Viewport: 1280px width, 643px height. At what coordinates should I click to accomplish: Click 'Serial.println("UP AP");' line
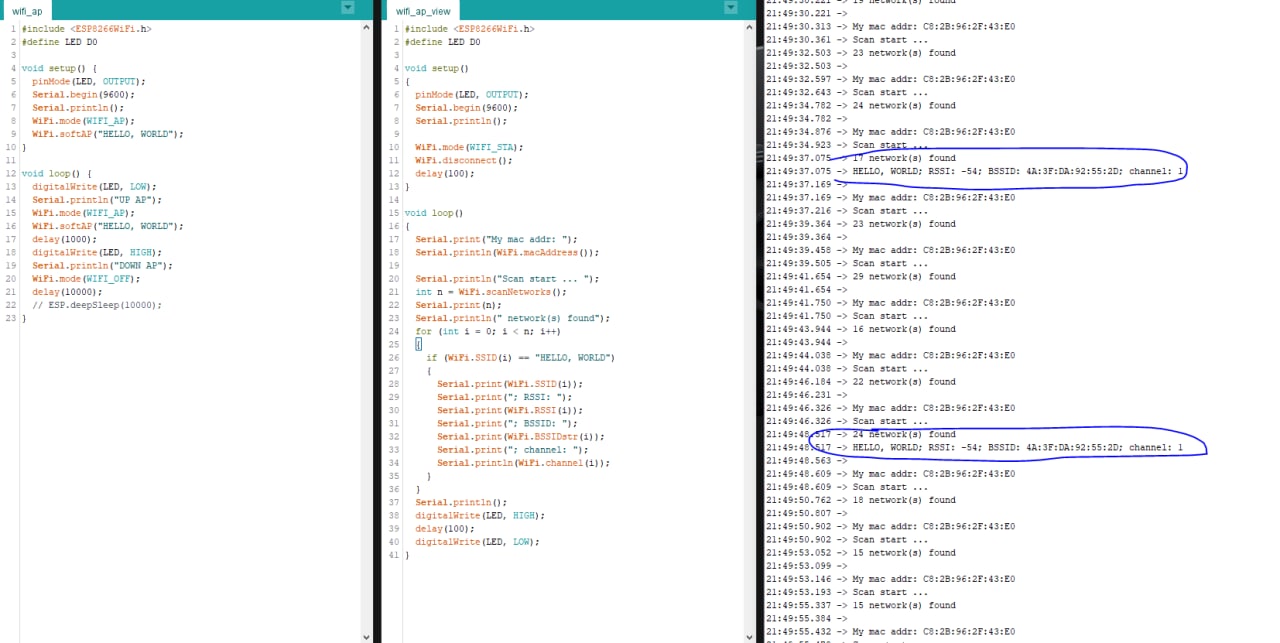click(97, 199)
